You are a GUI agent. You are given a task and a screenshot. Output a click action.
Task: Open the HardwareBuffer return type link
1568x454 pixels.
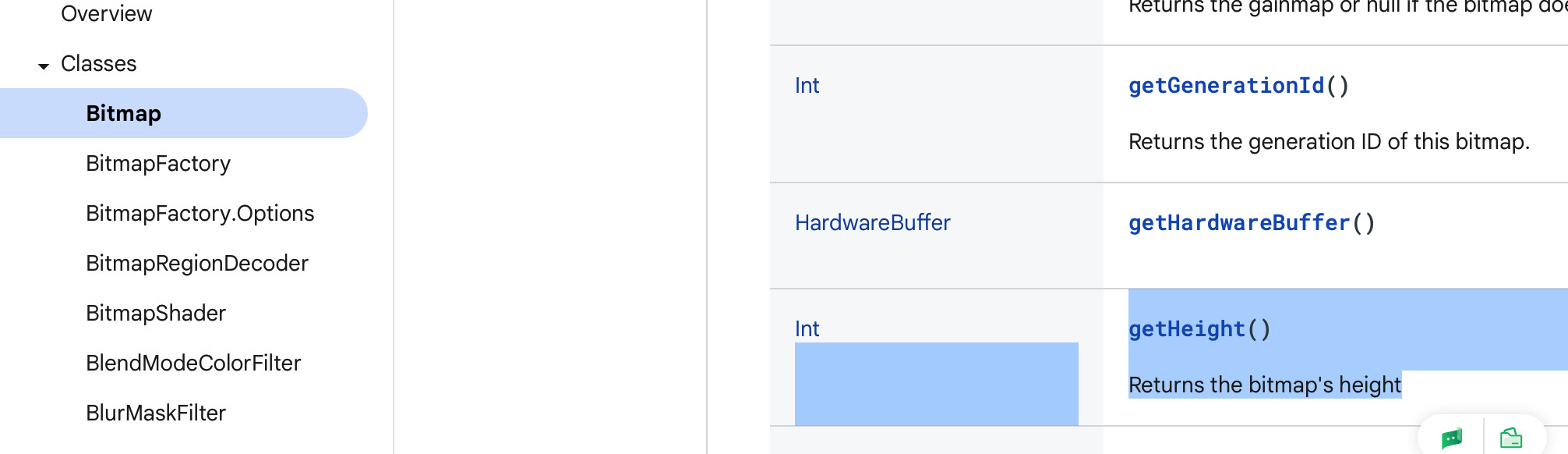[873, 223]
